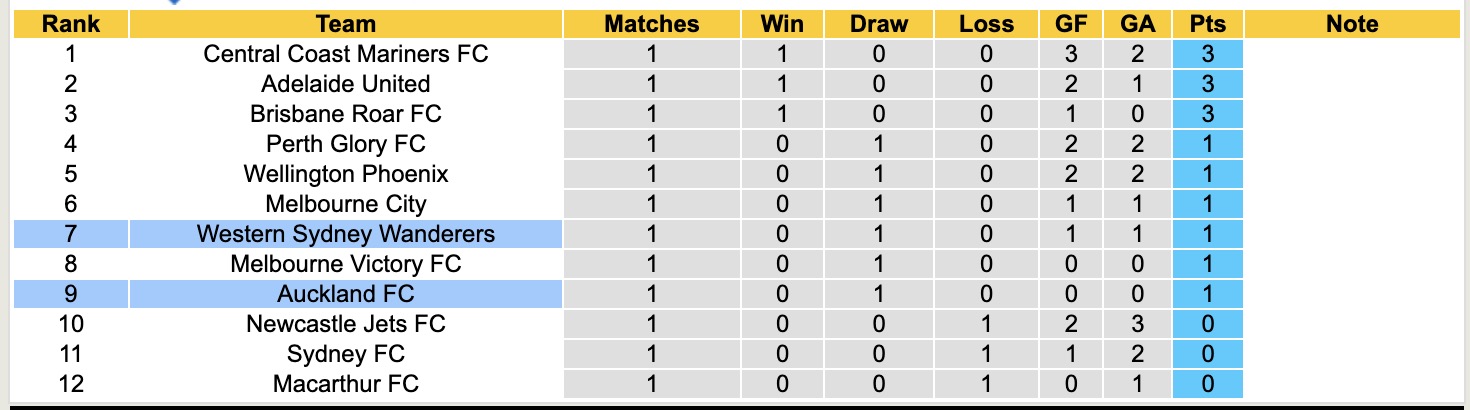Click the Pts column header
Screen dimensions: 1470x410
pos(1208,24)
